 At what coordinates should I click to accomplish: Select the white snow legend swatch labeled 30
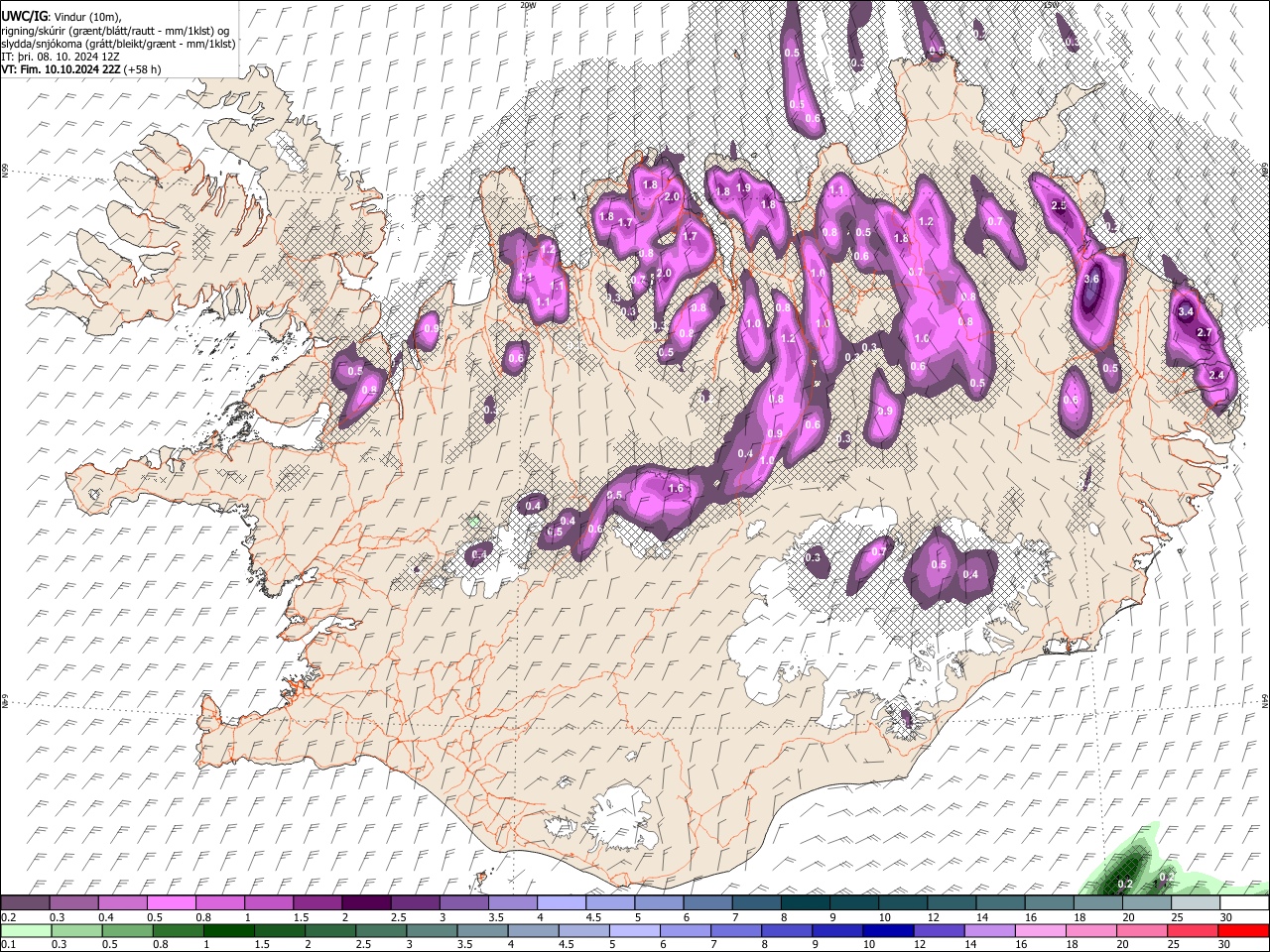coord(1243,903)
